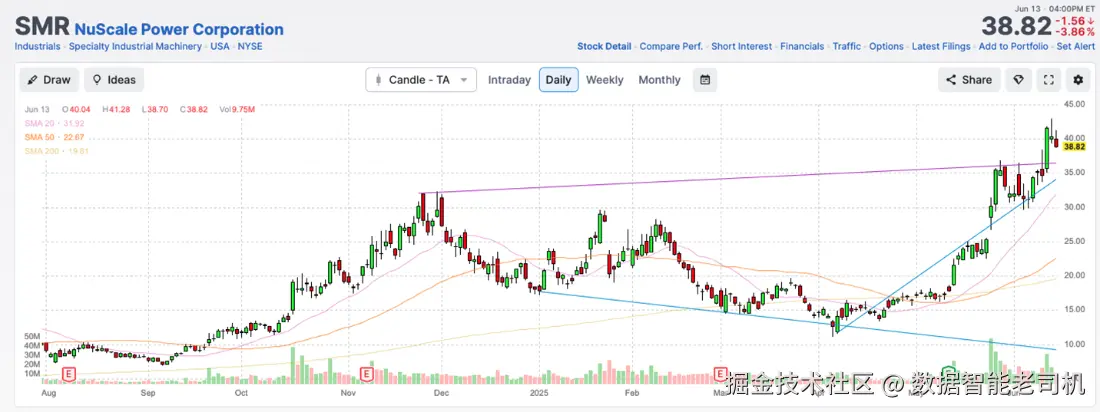Click the Vol 9.75M readout
The image size is (1100, 412).
[x=237, y=109]
